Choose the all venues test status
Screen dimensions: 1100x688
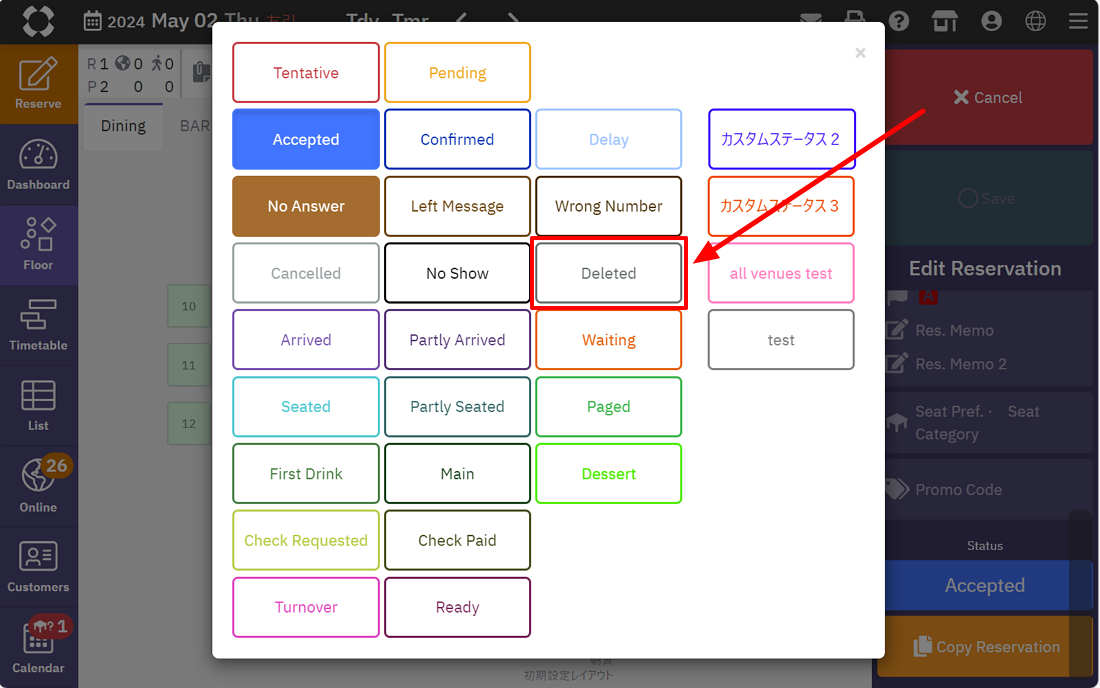[x=781, y=273]
